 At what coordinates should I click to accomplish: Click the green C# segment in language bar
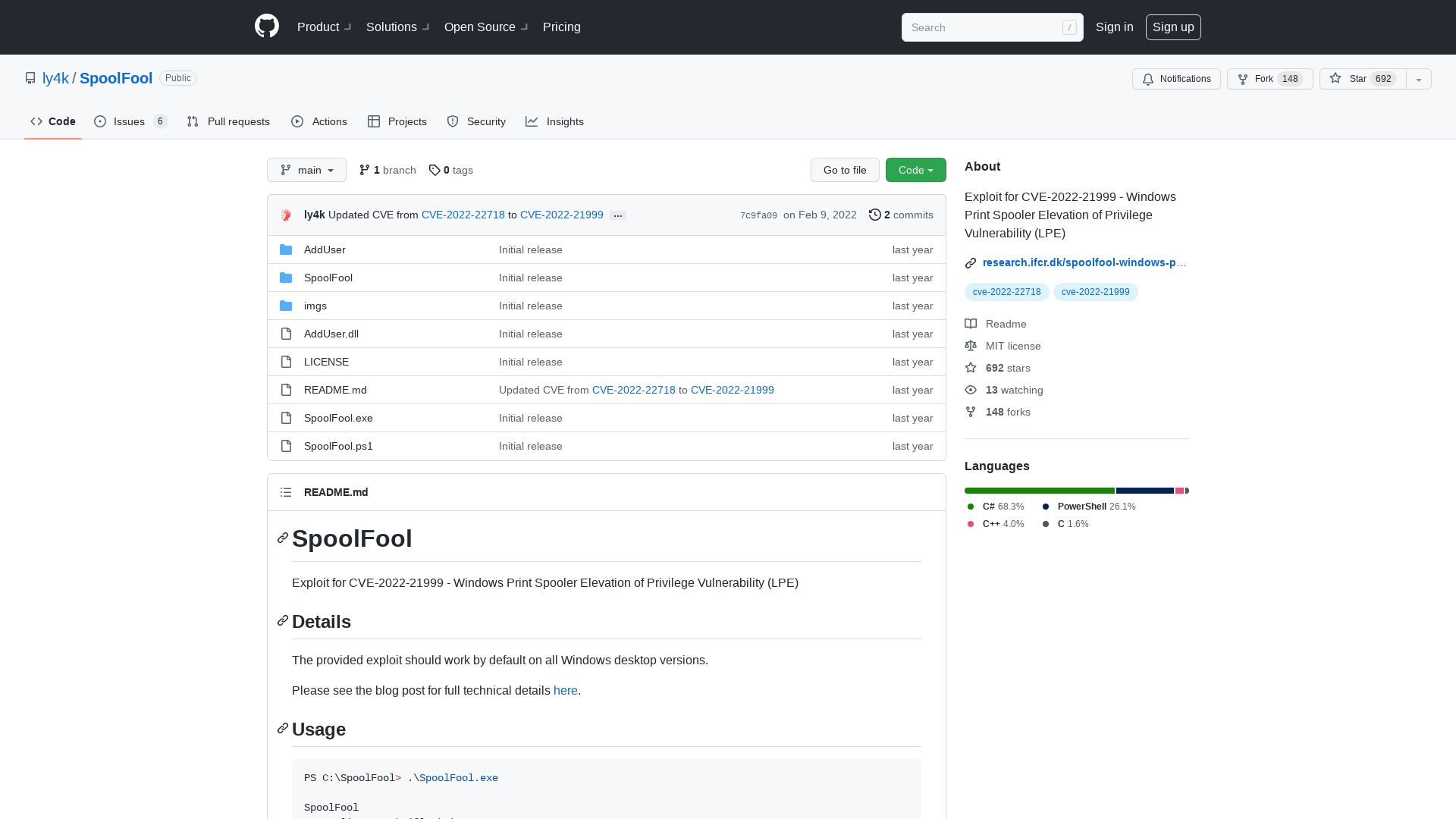click(1040, 491)
